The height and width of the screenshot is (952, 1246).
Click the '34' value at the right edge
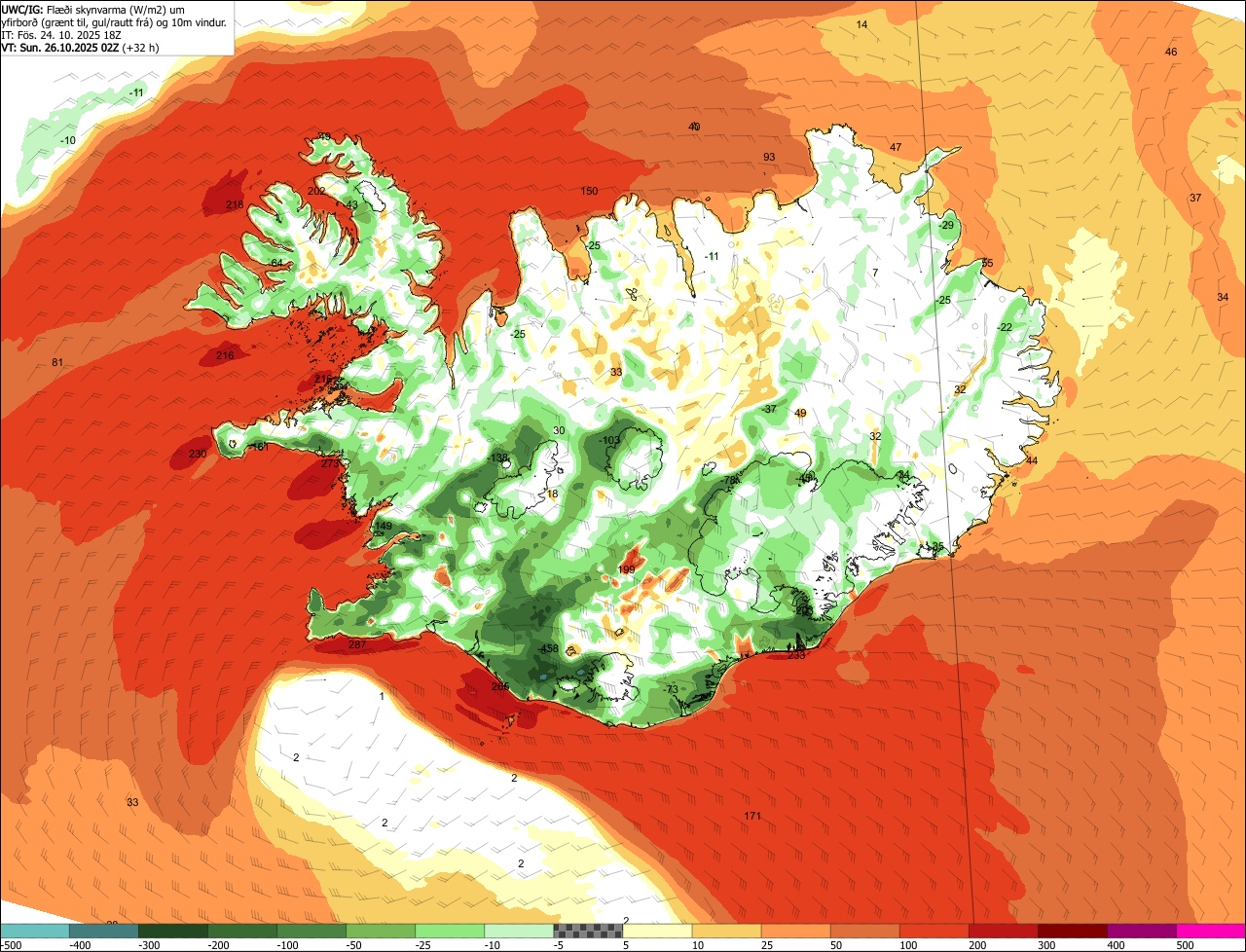pos(1223,297)
